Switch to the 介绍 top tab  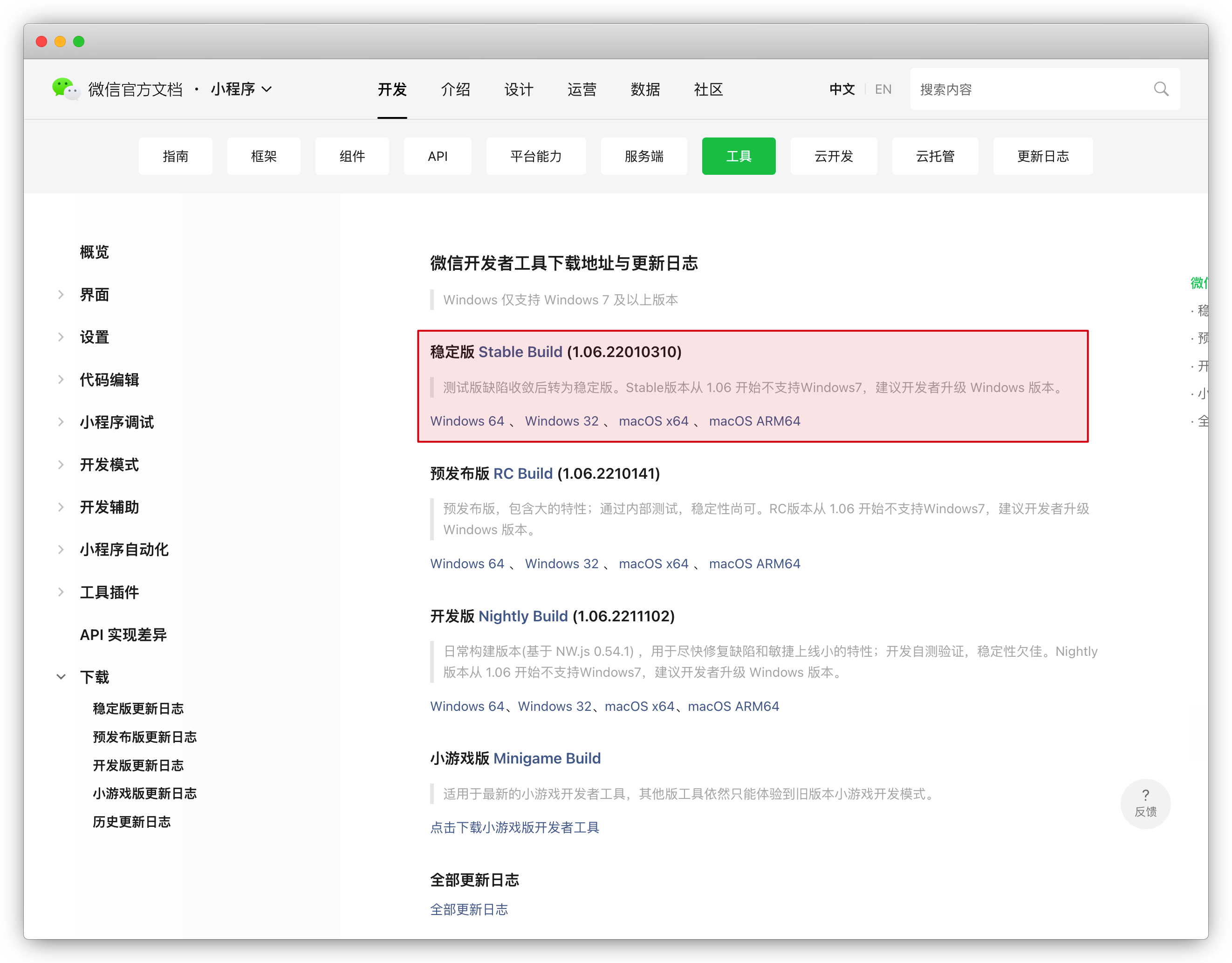point(455,89)
